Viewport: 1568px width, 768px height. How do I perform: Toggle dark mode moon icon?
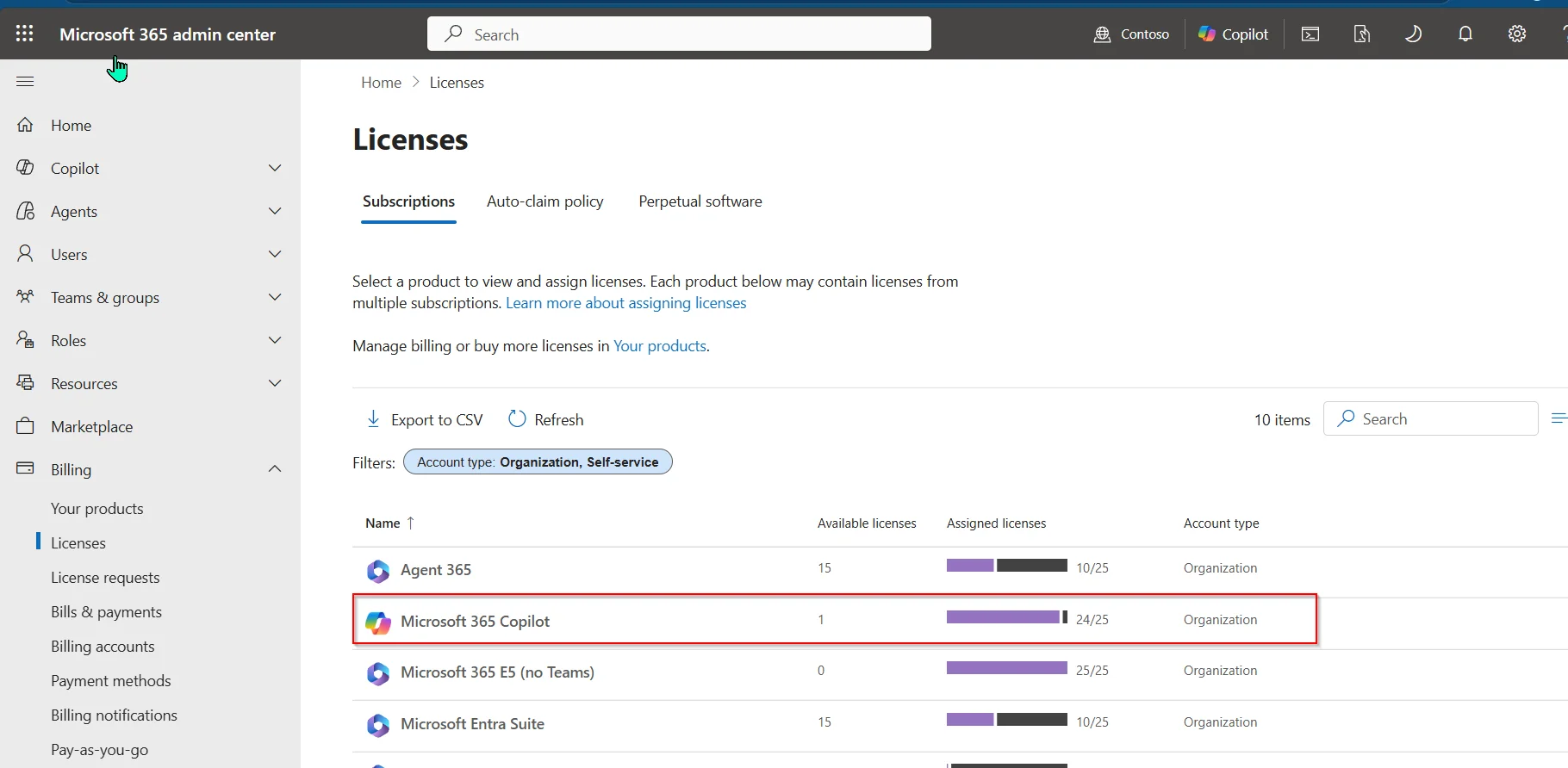1414,34
